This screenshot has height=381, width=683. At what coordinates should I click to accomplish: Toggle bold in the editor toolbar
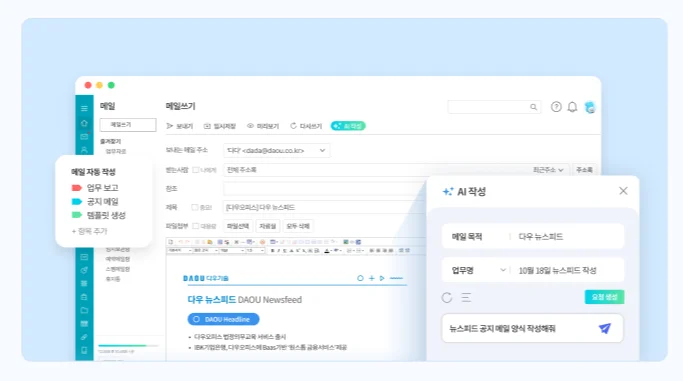coord(273,251)
